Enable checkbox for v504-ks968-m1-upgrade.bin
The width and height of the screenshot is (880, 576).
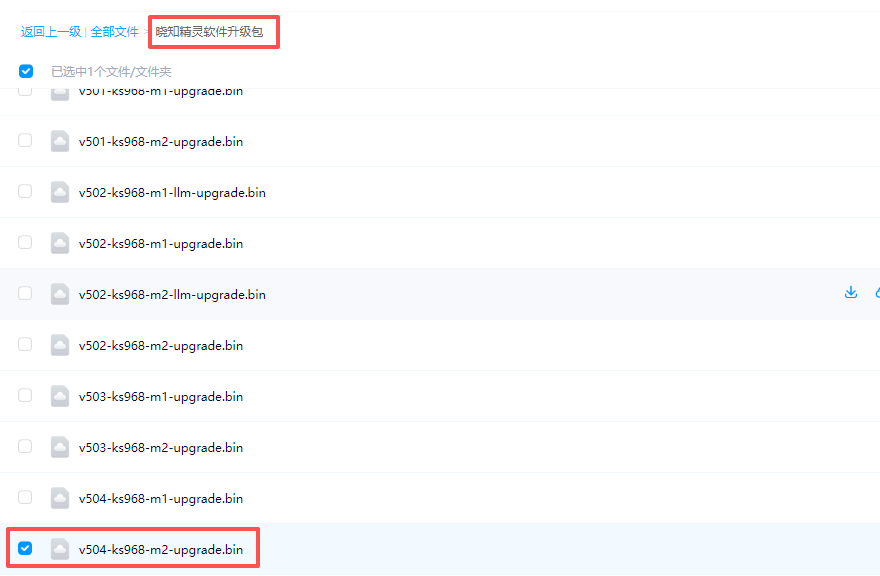coord(25,498)
